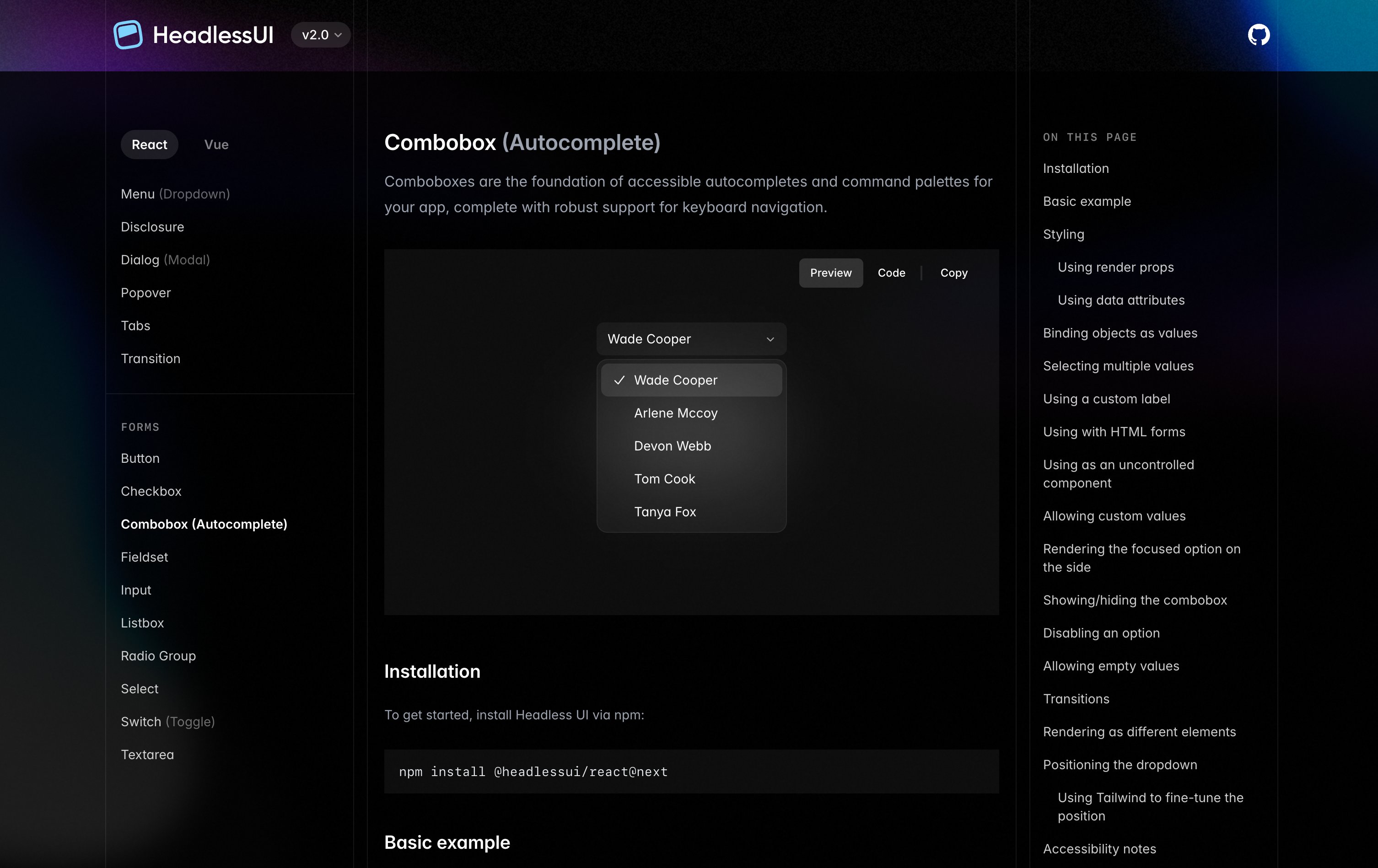The image size is (1378, 868).
Task: Switch to the React tab
Action: click(149, 145)
